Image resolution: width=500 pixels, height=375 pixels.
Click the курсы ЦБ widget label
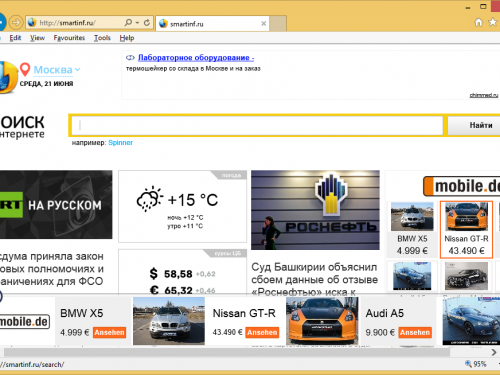pyautogui.click(x=227, y=254)
